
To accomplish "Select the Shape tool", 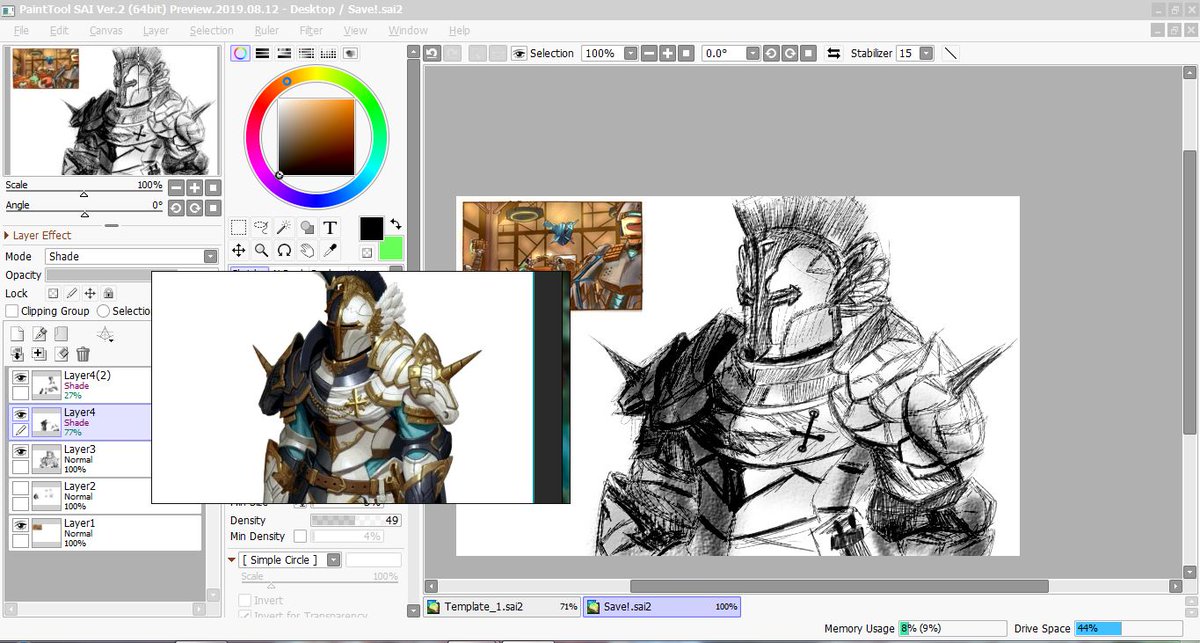I will (x=307, y=228).
